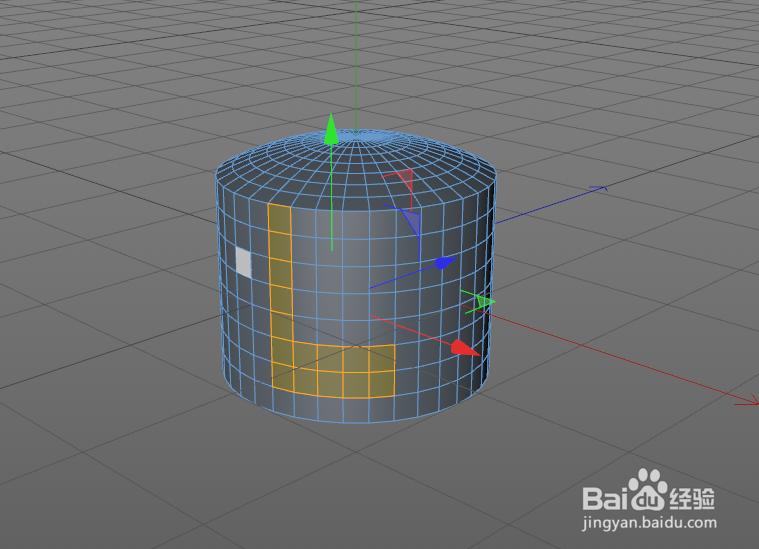The width and height of the screenshot is (759, 549).
Task: Click the center point of cylinder top cap
Action: (x=356, y=136)
